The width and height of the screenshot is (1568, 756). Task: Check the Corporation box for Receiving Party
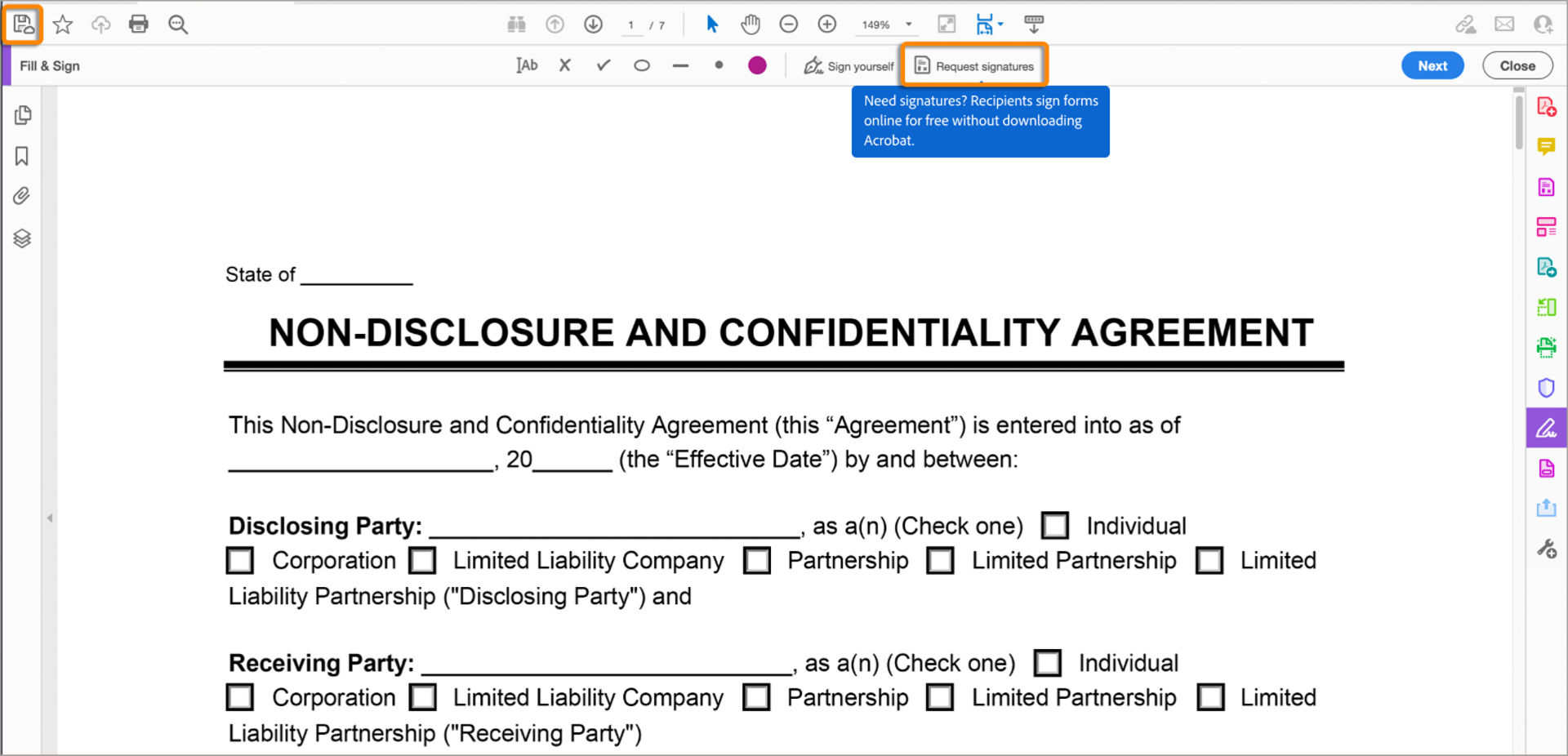point(239,697)
